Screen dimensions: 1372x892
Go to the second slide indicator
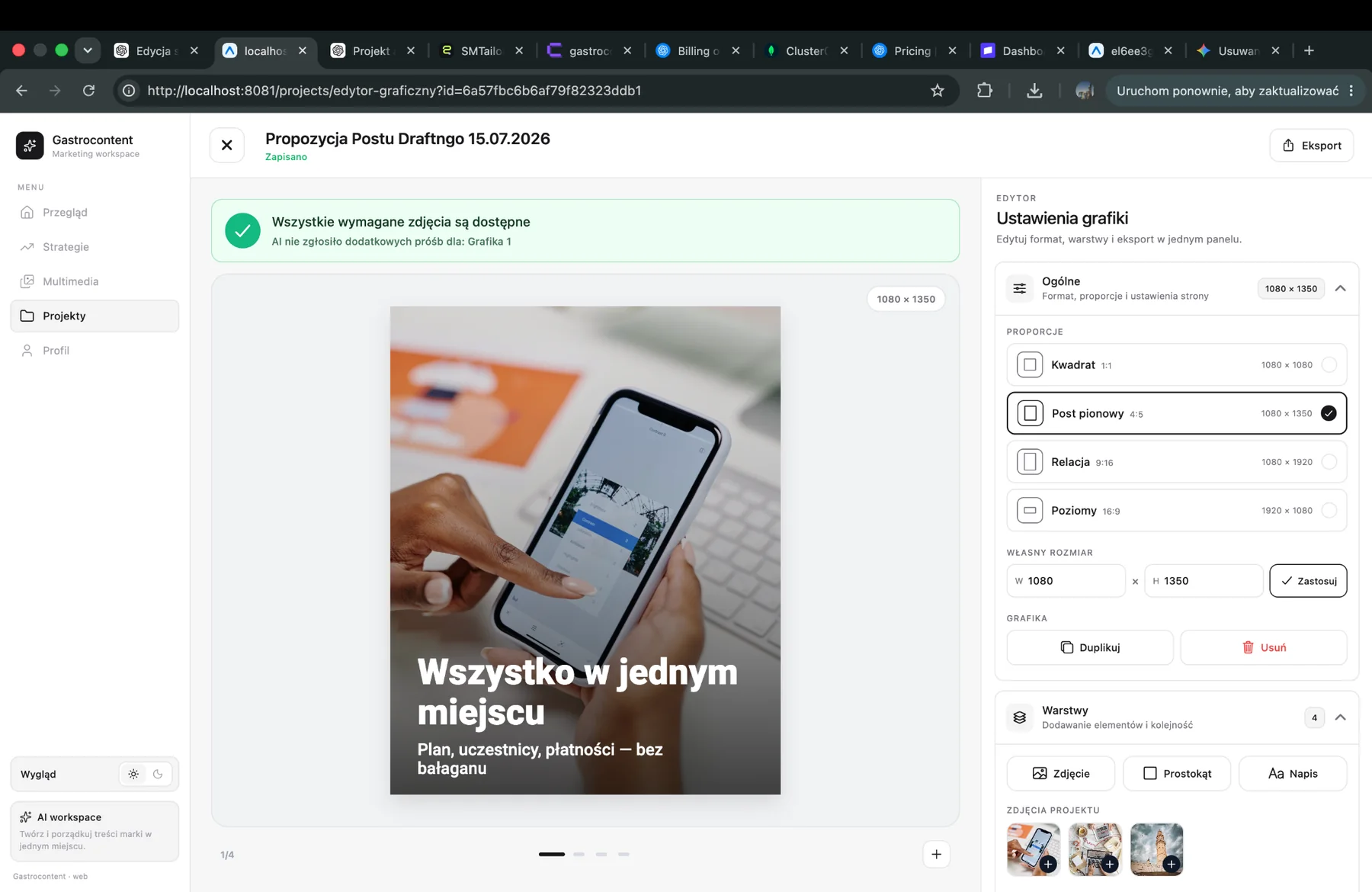(579, 854)
